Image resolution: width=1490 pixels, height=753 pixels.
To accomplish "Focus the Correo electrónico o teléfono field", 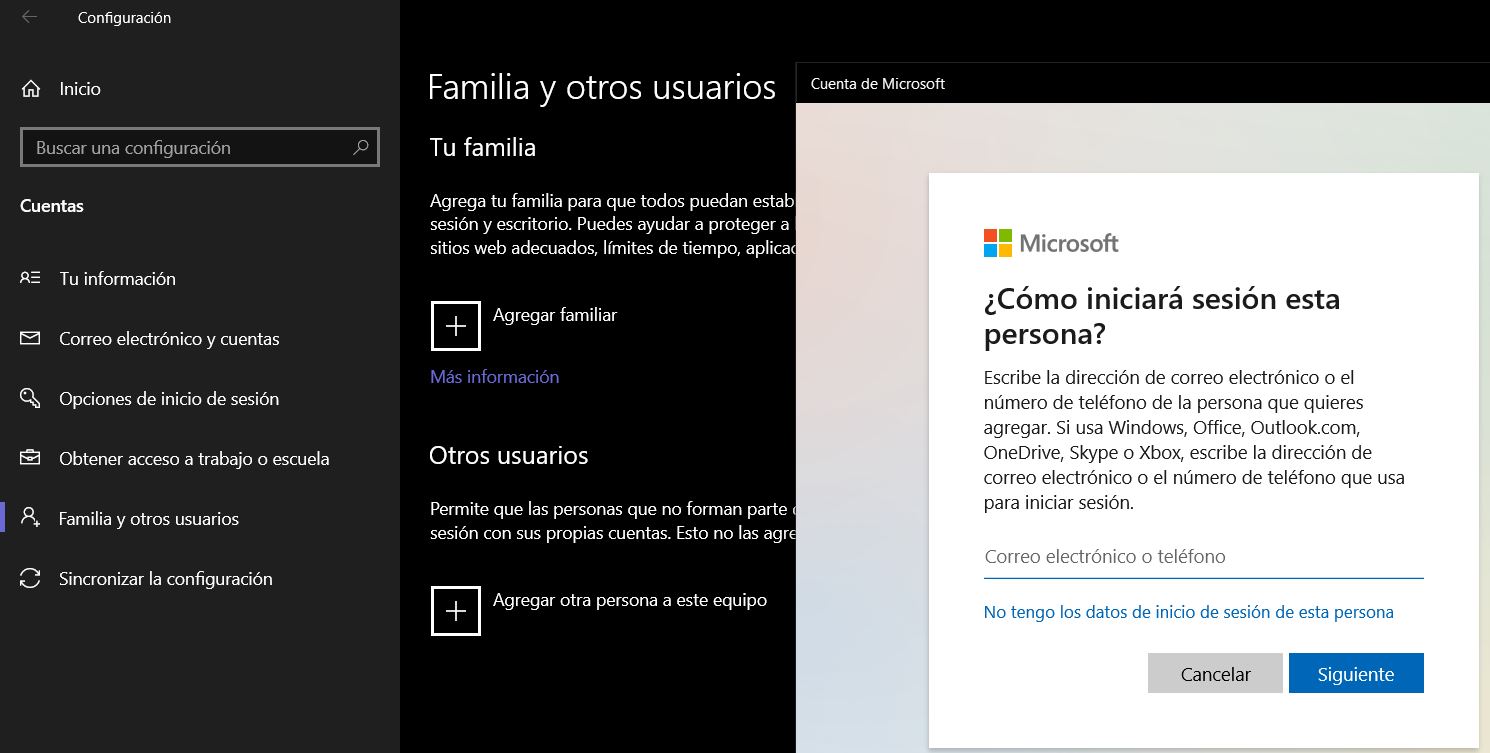I will point(1203,557).
